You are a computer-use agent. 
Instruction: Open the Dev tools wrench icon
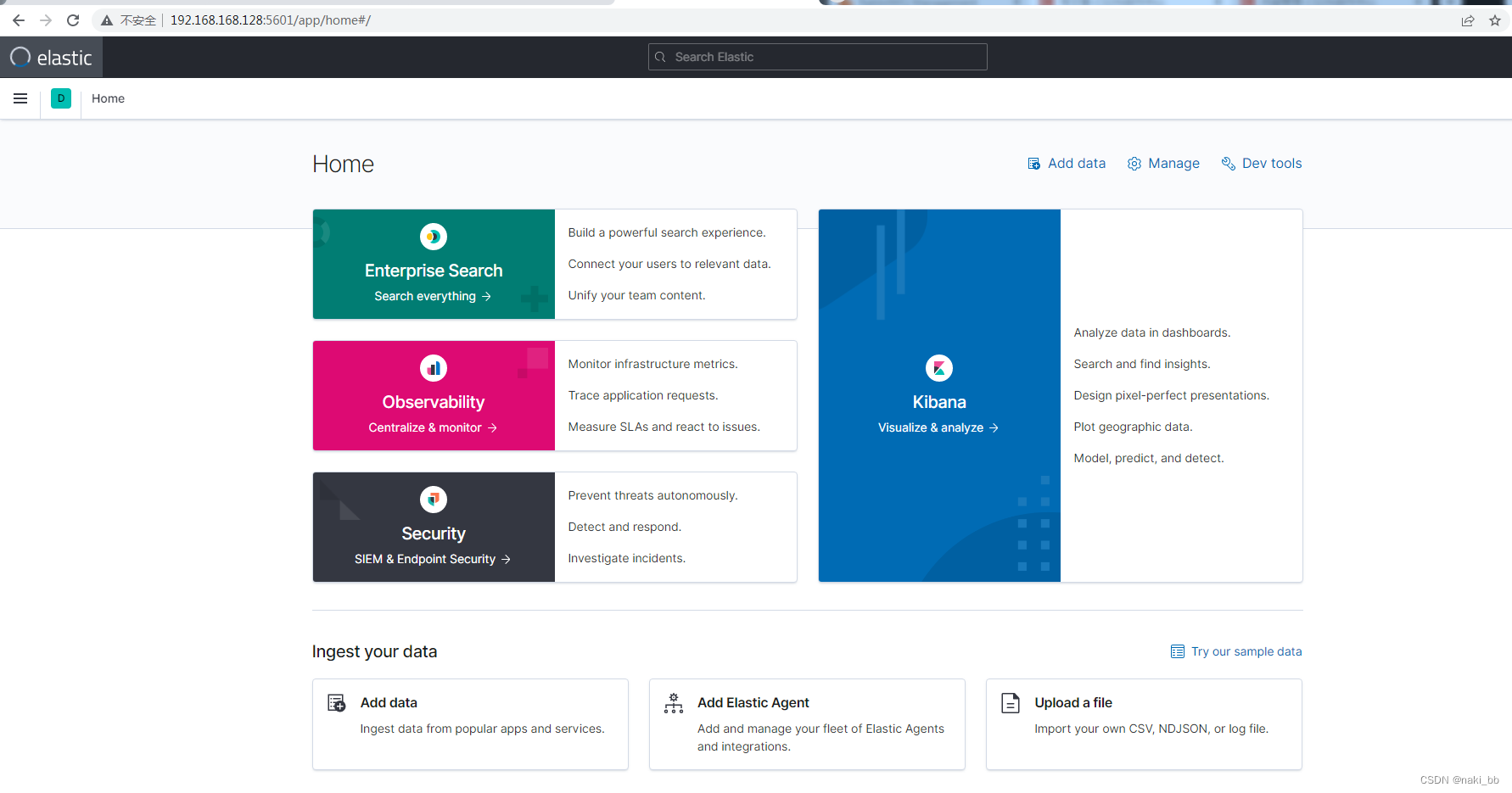[x=1228, y=163]
